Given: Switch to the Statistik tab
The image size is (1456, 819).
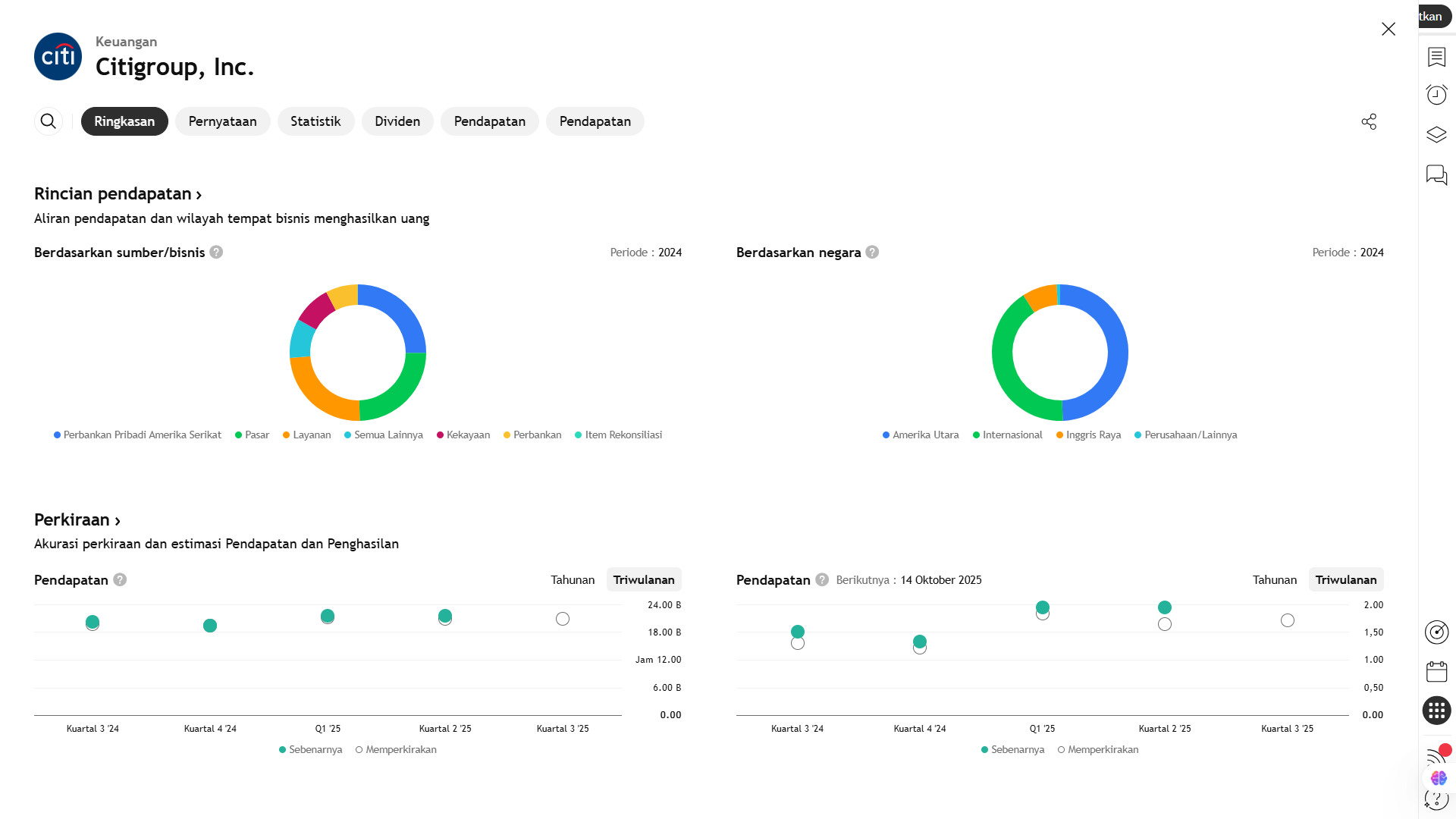Looking at the screenshot, I should (x=315, y=121).
